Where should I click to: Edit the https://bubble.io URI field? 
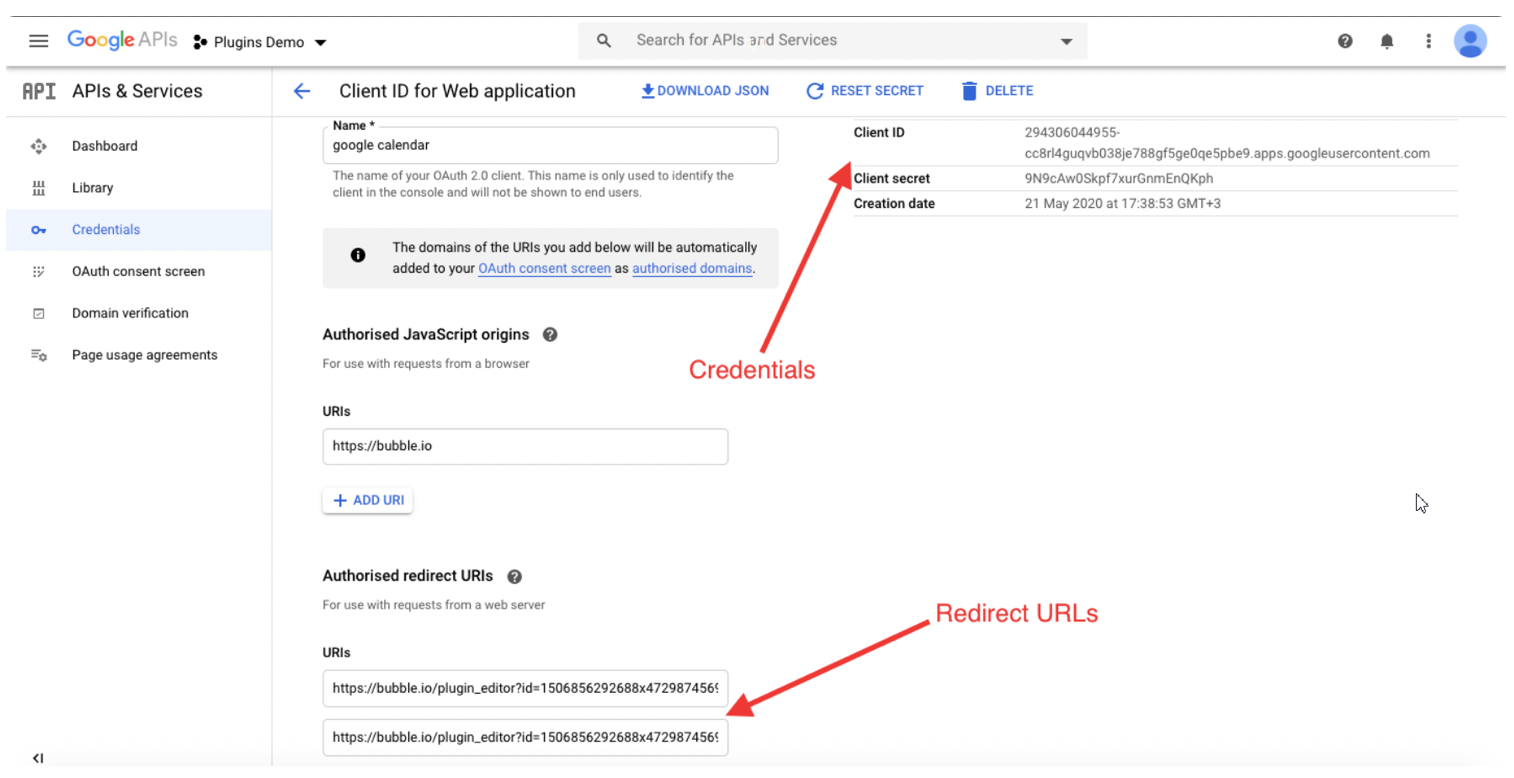525,447
